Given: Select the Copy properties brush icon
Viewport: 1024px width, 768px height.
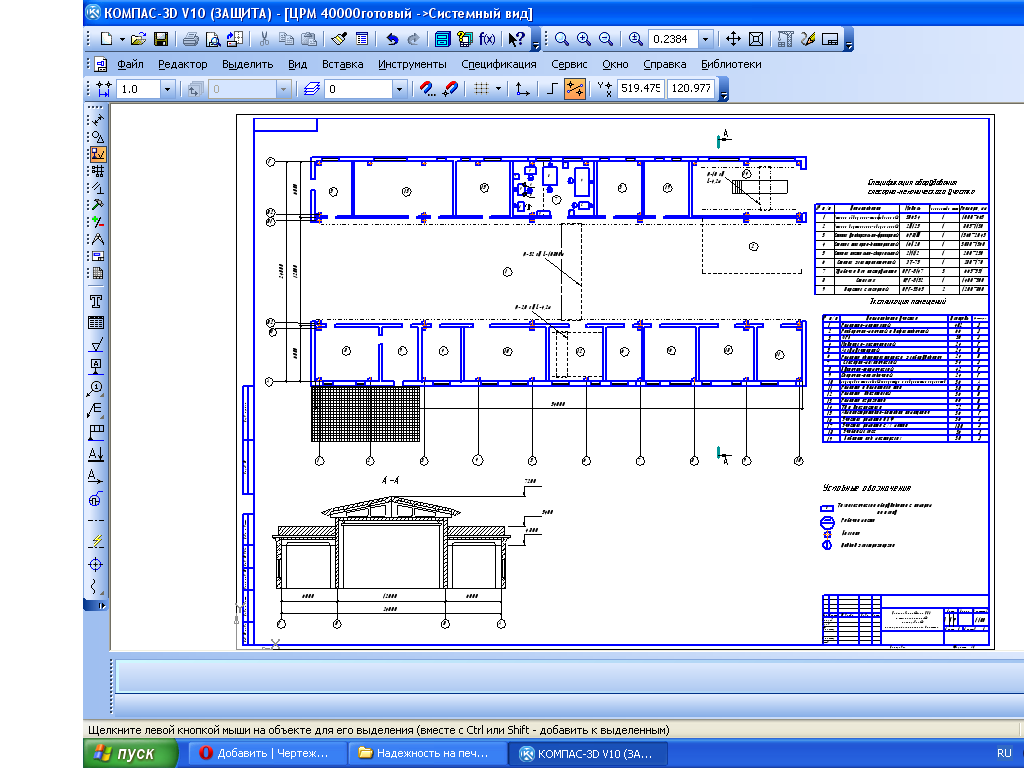Looking at the screenshot, I should click(339, 39).
